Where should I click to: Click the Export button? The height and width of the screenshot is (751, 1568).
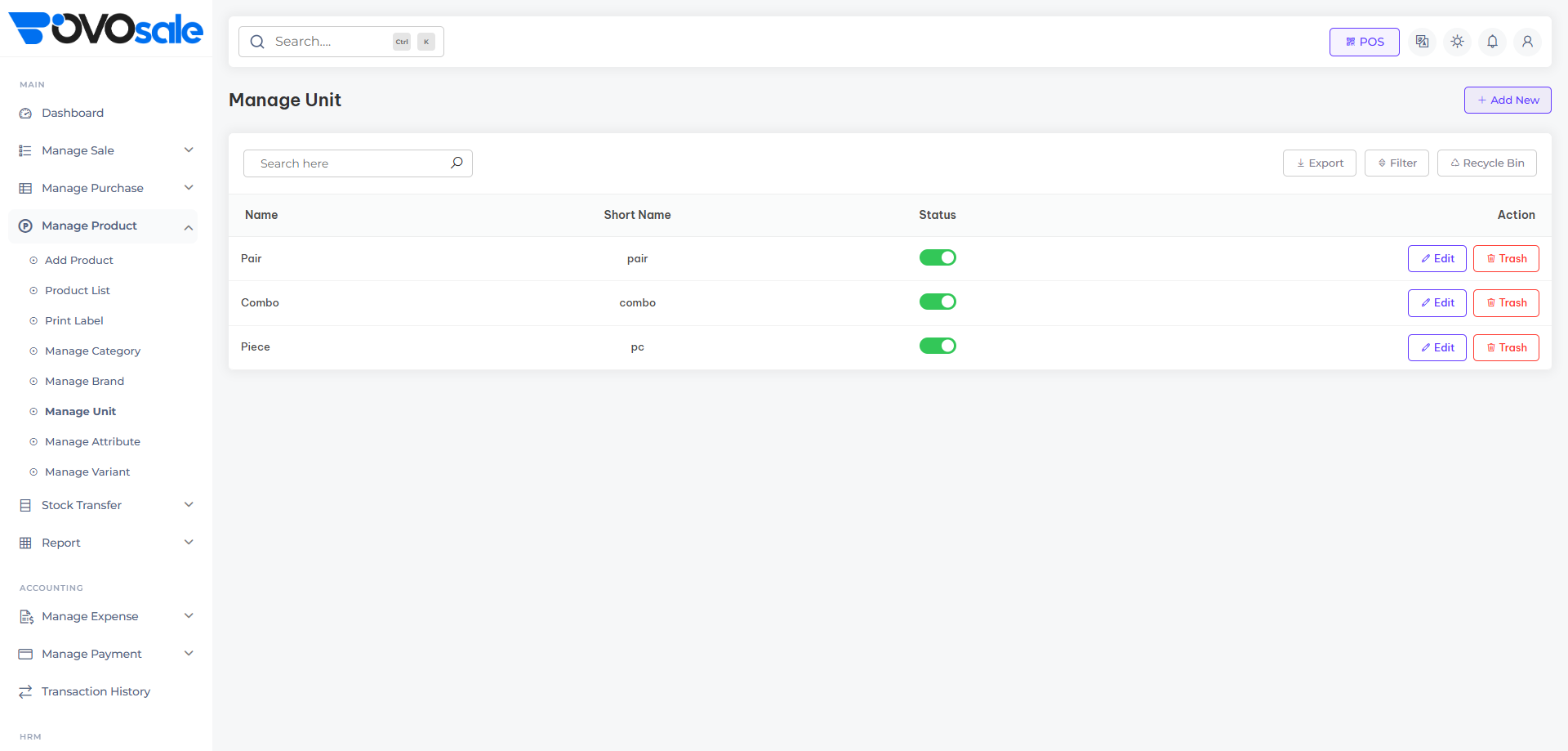pyautogui.click(x=1320, y=163)
